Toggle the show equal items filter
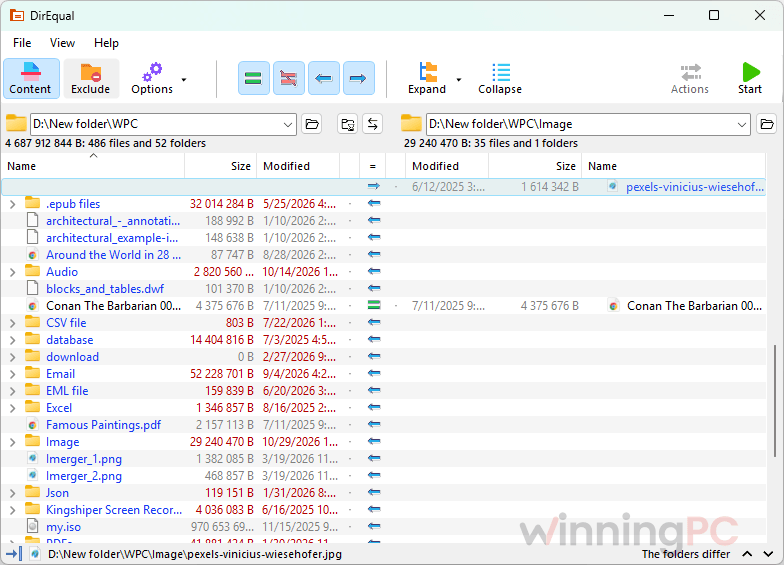Image resolution: width=784 pixels, height=565 pixels. click(254, 78)
